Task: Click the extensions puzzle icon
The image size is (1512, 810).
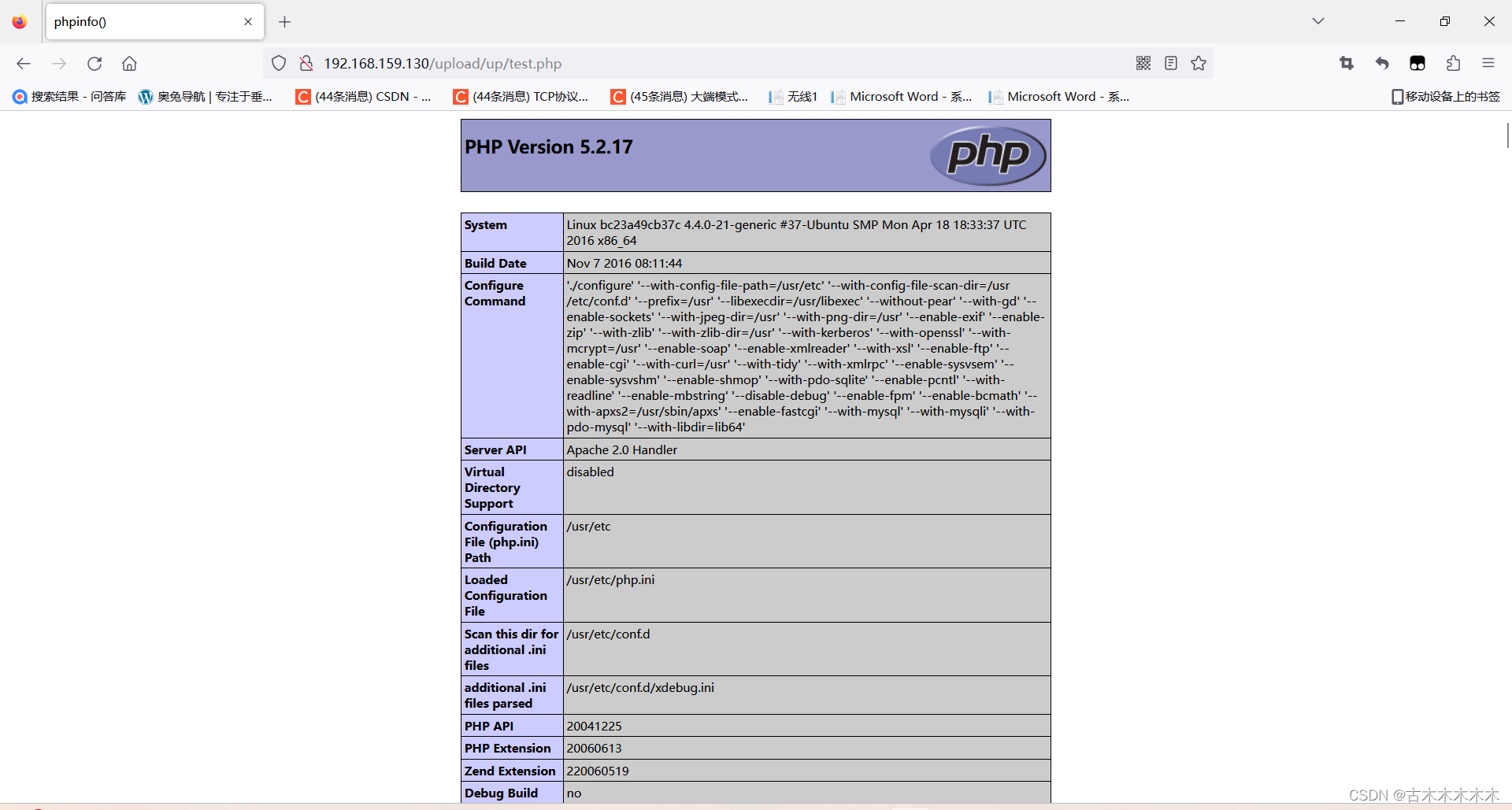Action: pos(1453,63)
